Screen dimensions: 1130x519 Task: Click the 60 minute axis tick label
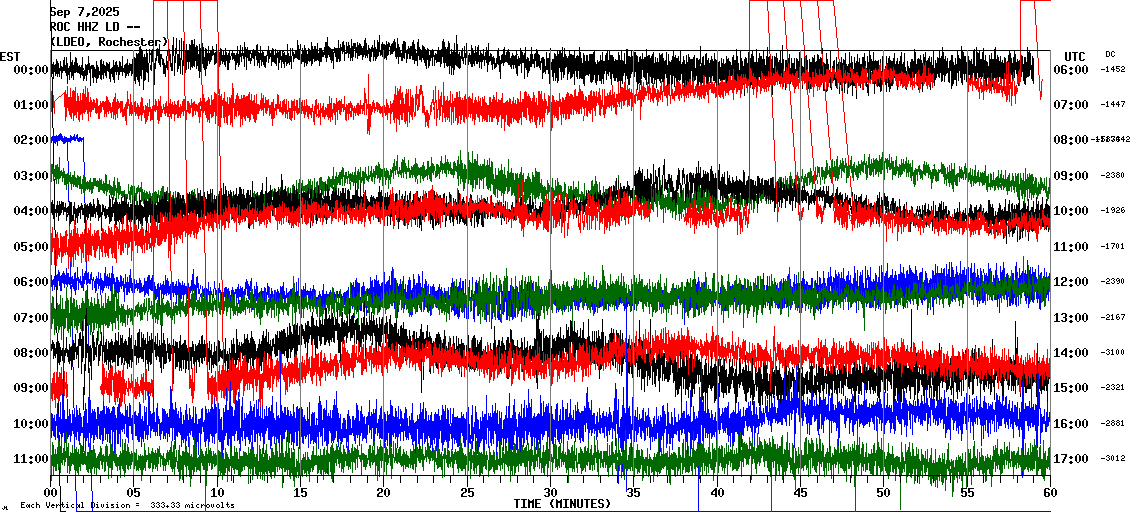pyautogui.click(x=1049, y=493)
